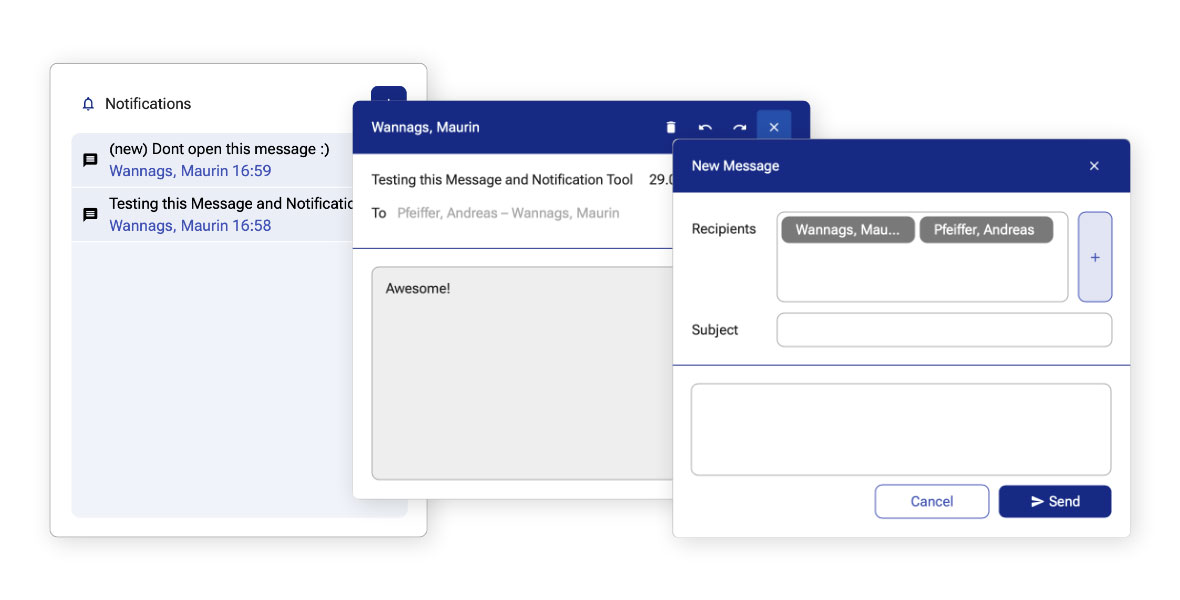Click the 'Testing this Message and Notification Tool' subject

pyautogui.click(x=502, y=179)
